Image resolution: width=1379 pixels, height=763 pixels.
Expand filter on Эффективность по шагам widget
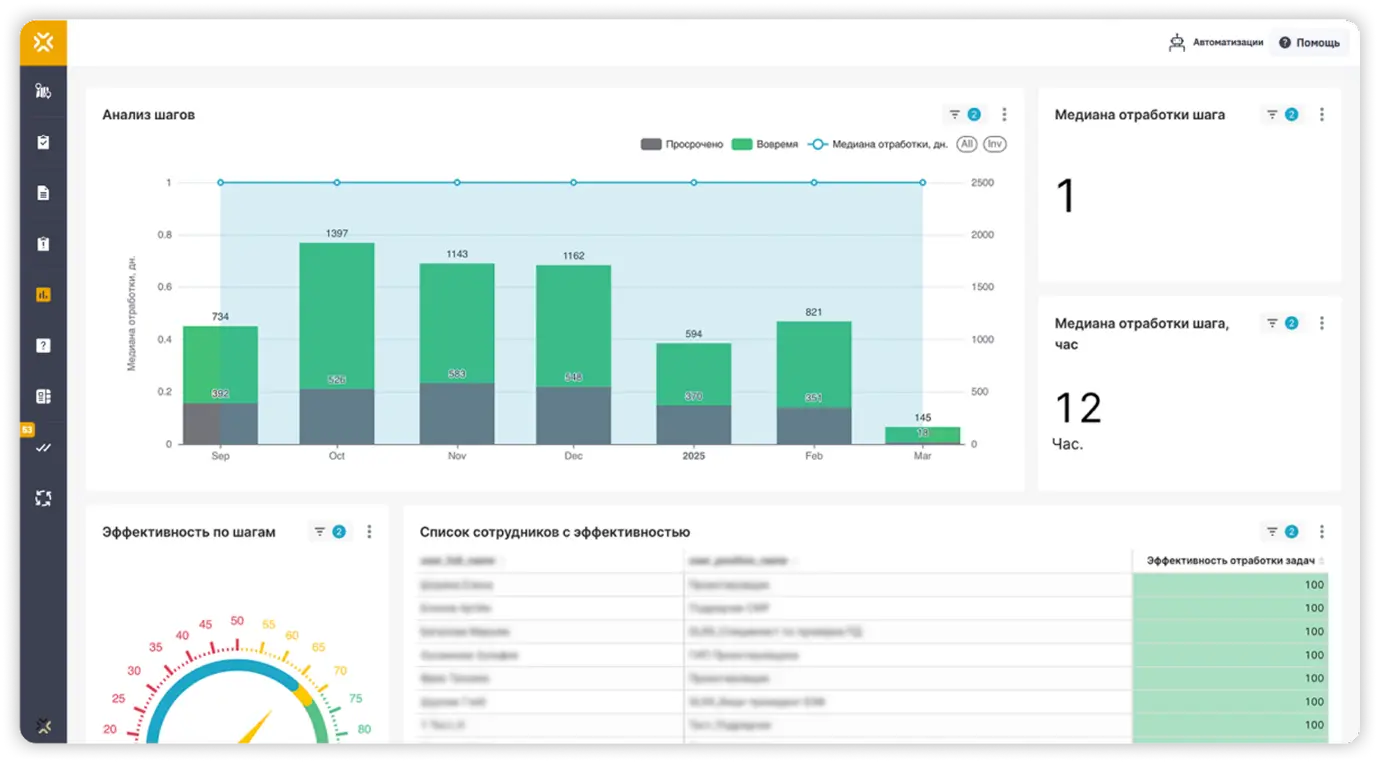tap(328, 532)
